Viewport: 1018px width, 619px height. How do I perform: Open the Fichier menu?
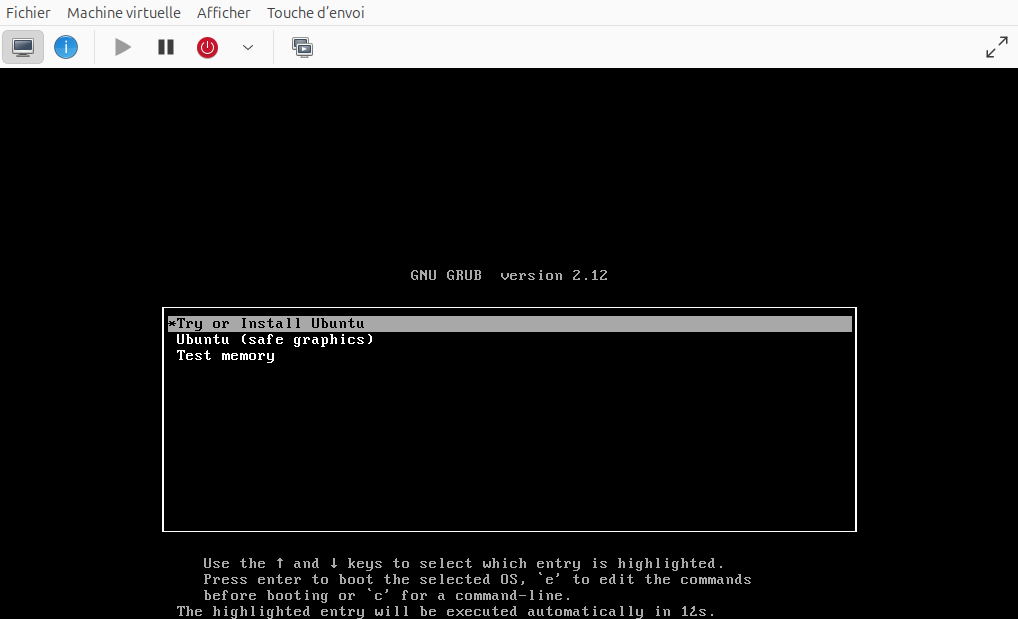28,13
